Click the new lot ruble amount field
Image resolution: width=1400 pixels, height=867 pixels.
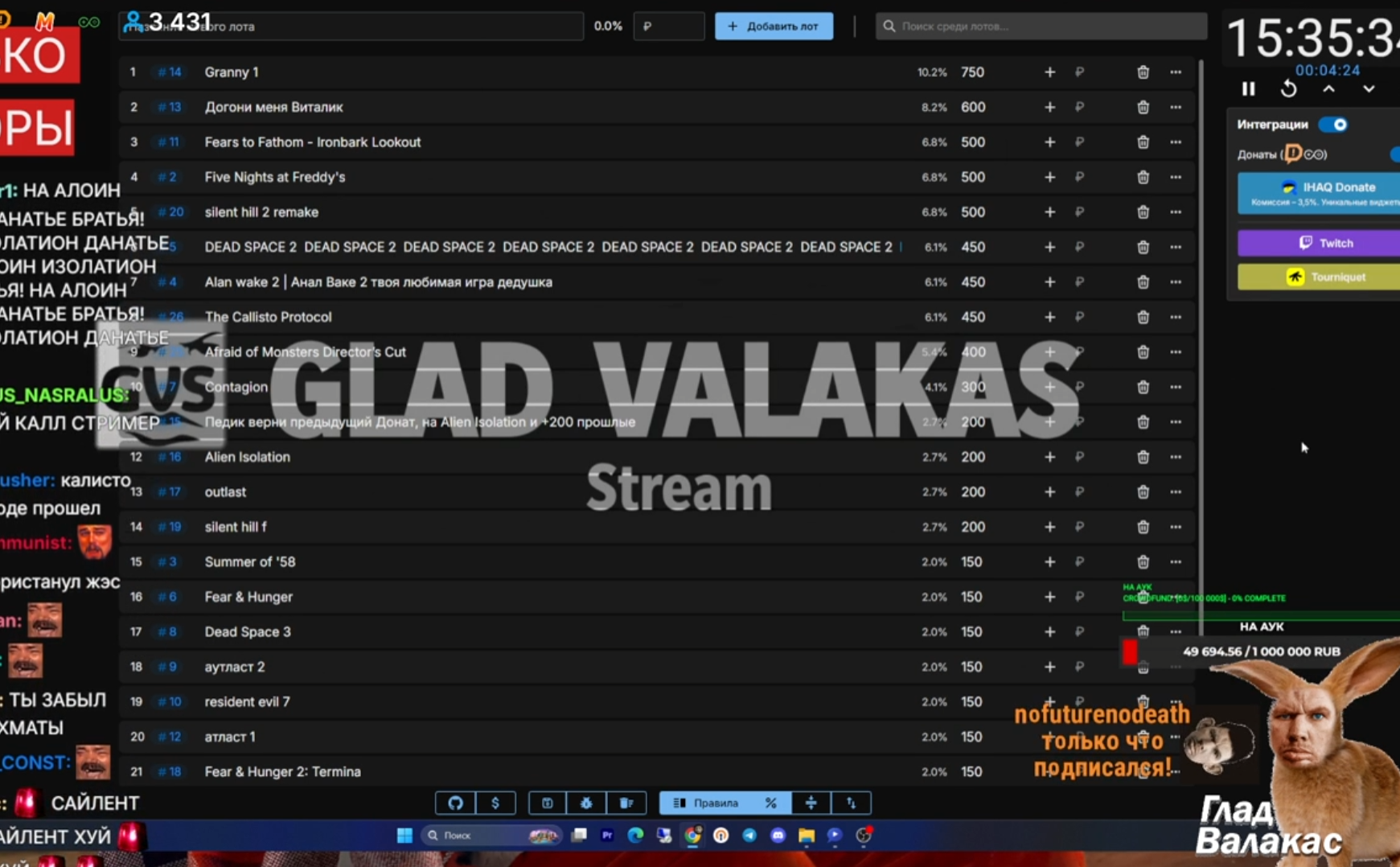click(x=669, y=27)
